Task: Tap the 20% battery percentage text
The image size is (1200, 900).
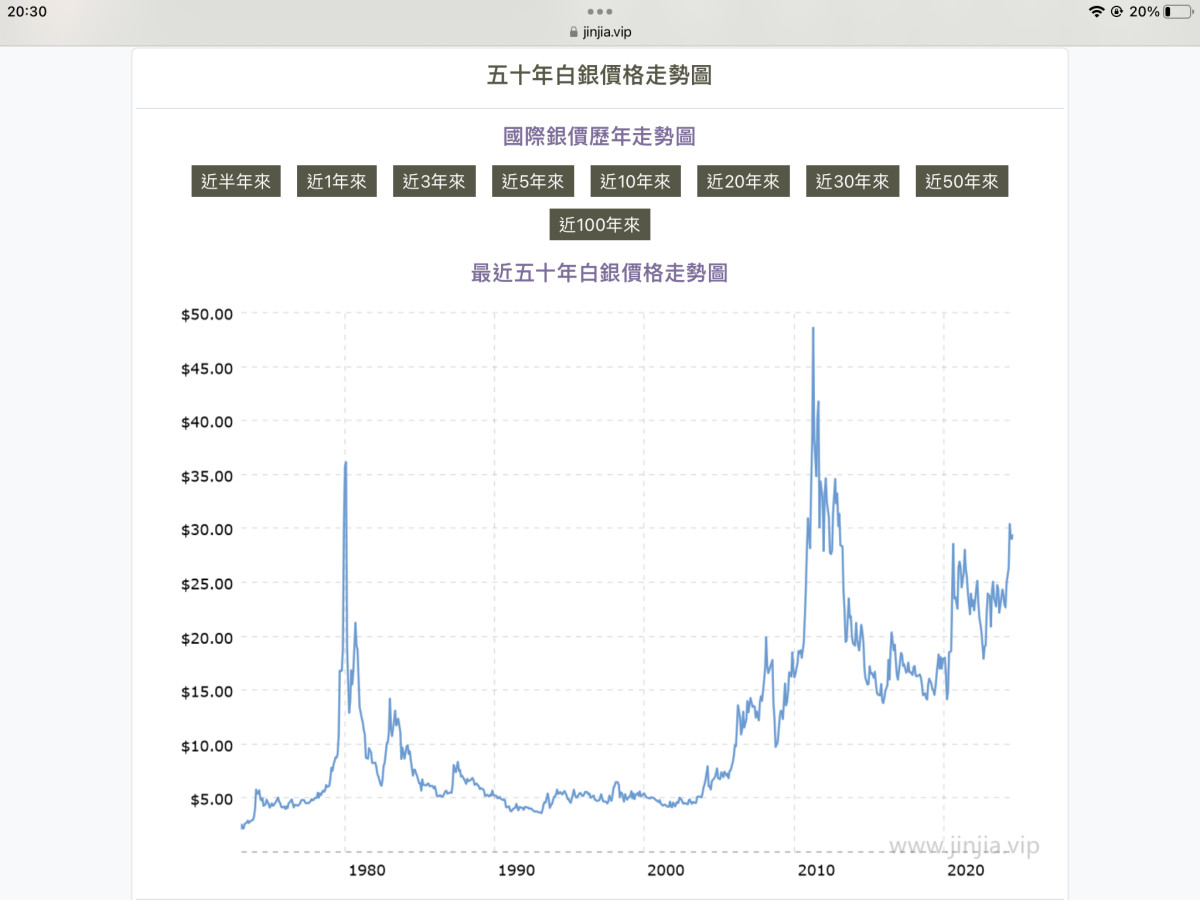Action: click(1145, 12)
